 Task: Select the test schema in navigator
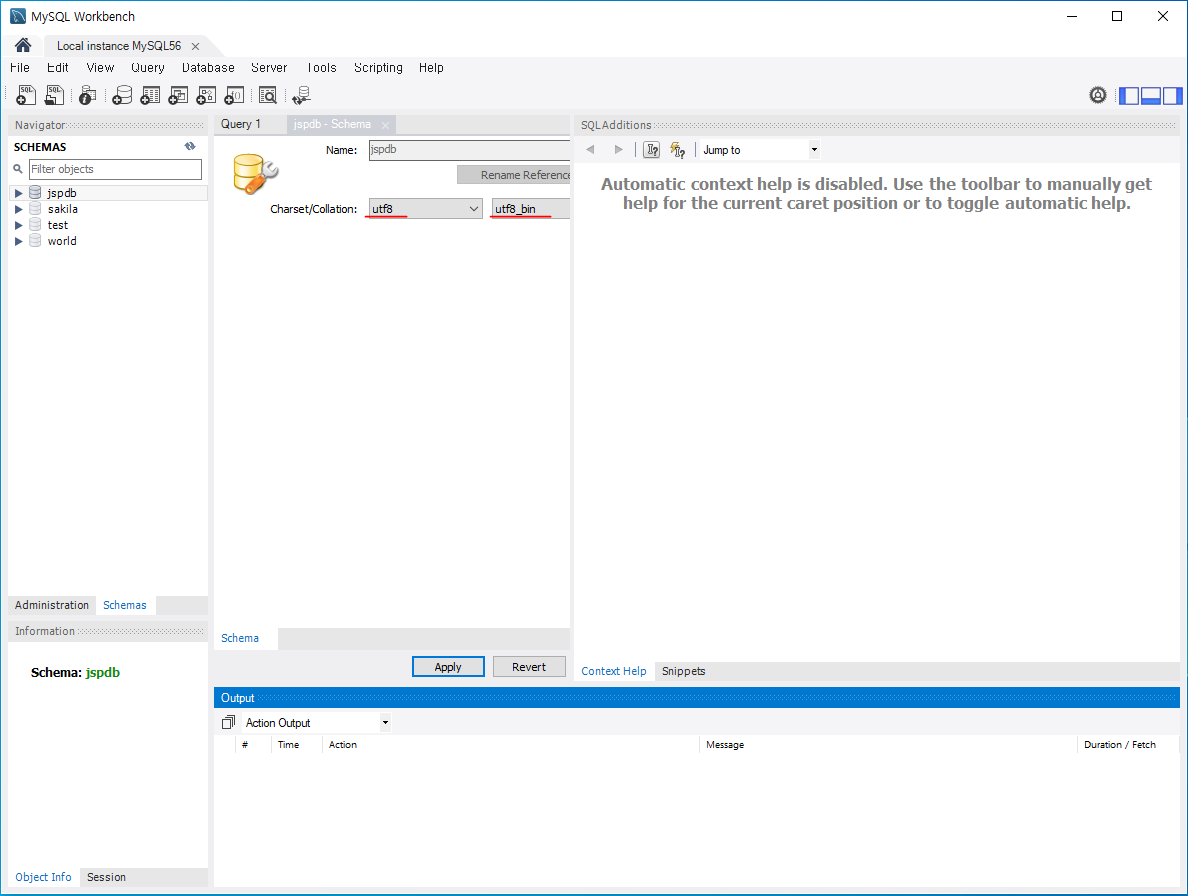coord(58,225)
